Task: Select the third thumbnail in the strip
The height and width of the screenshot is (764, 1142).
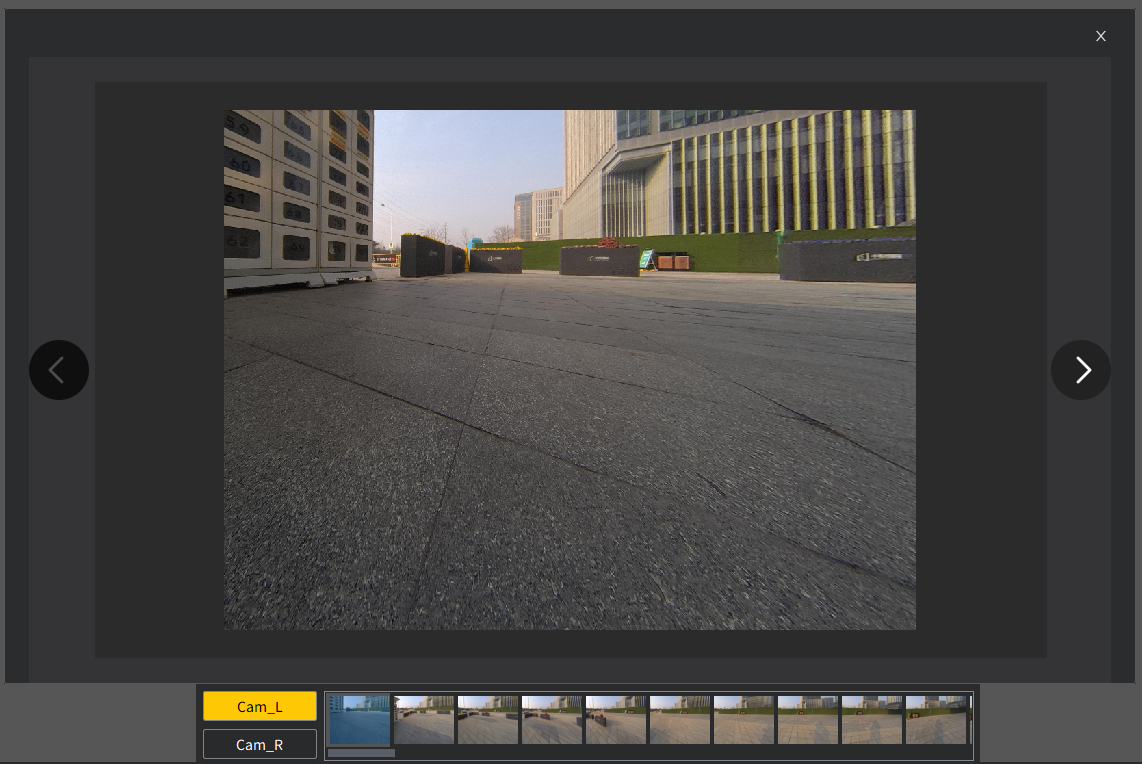Action: pyautogui.click(x=488, y=720)
